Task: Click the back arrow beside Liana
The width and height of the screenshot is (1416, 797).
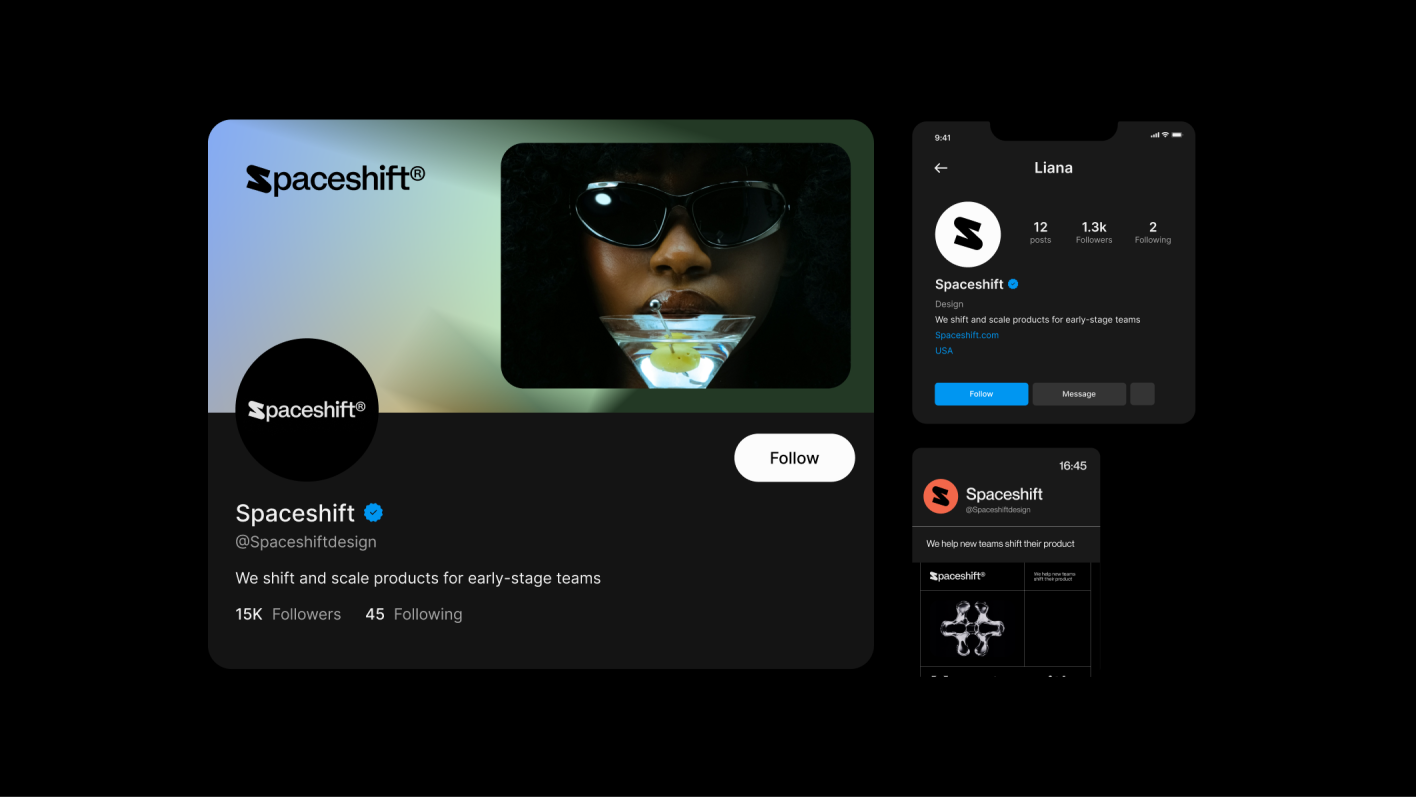Action: tap(940, 168)
